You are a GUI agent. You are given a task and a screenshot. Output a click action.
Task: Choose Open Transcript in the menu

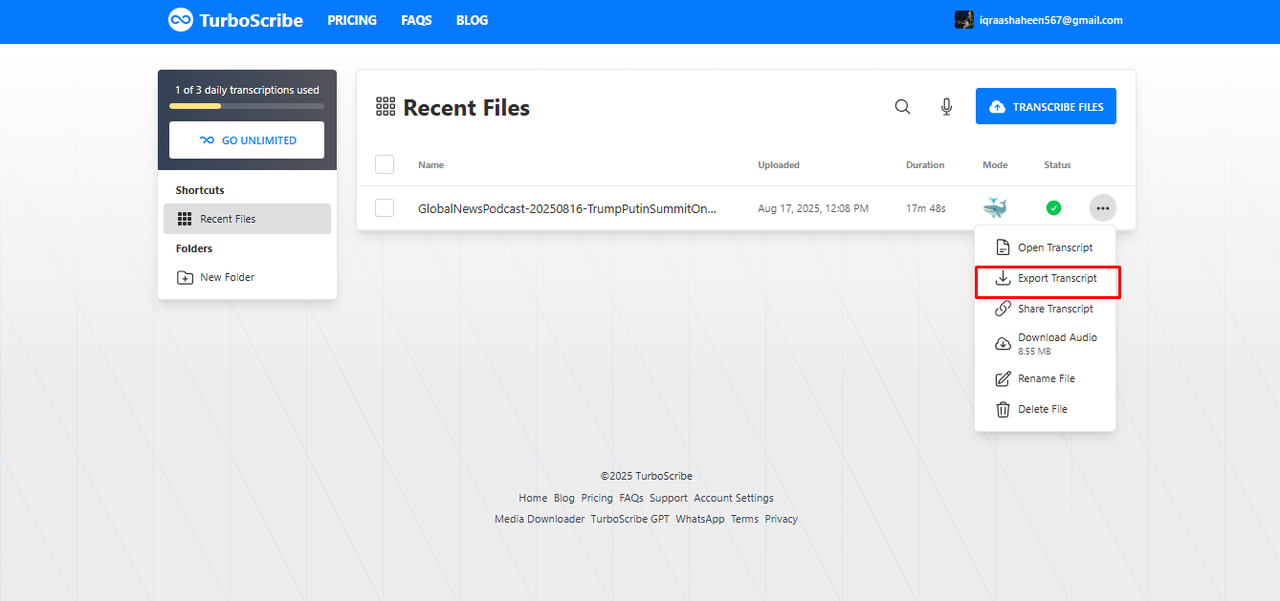[x=1056, y=247]
